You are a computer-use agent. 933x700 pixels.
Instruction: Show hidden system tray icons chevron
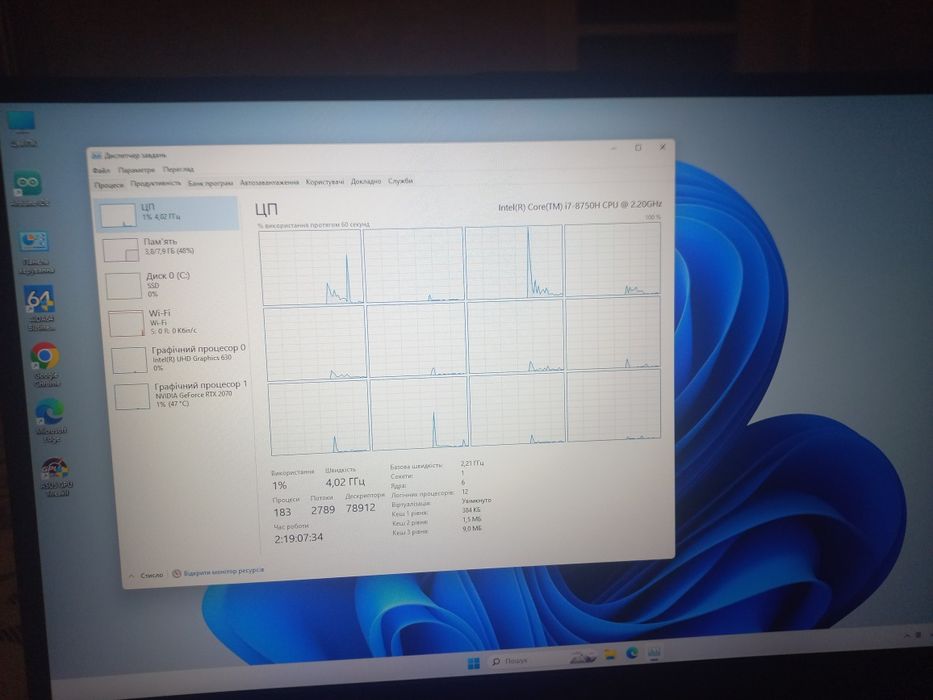908,636
